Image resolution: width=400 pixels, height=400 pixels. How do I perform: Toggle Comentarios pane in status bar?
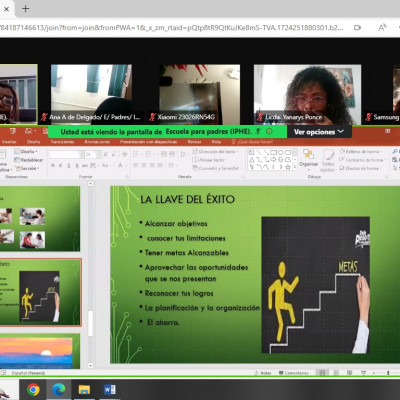pos(294,373)
